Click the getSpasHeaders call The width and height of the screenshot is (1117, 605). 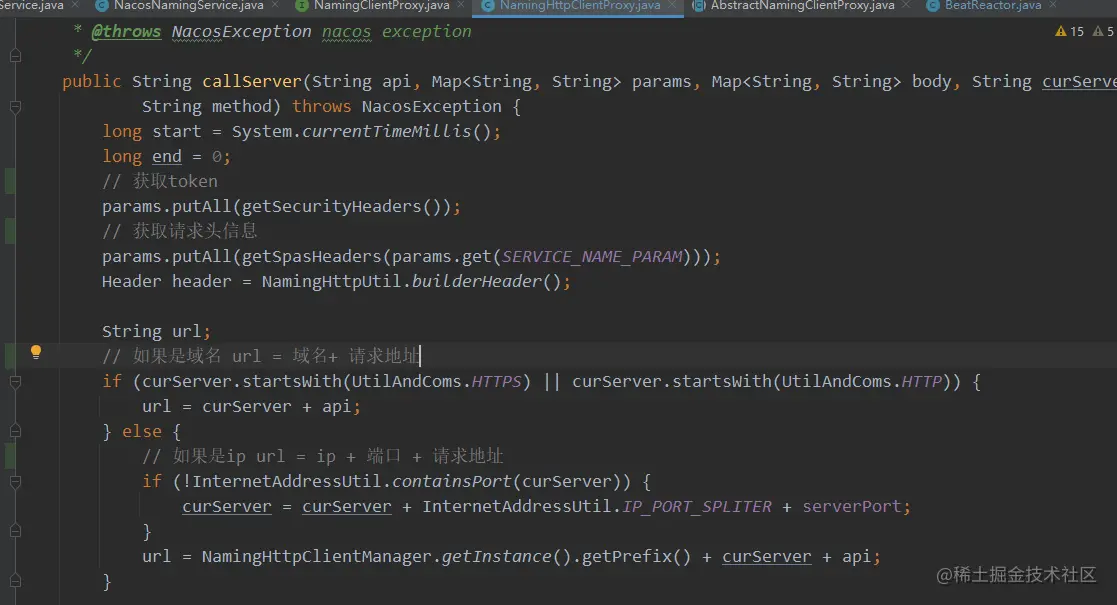click(x=312, y=256)
